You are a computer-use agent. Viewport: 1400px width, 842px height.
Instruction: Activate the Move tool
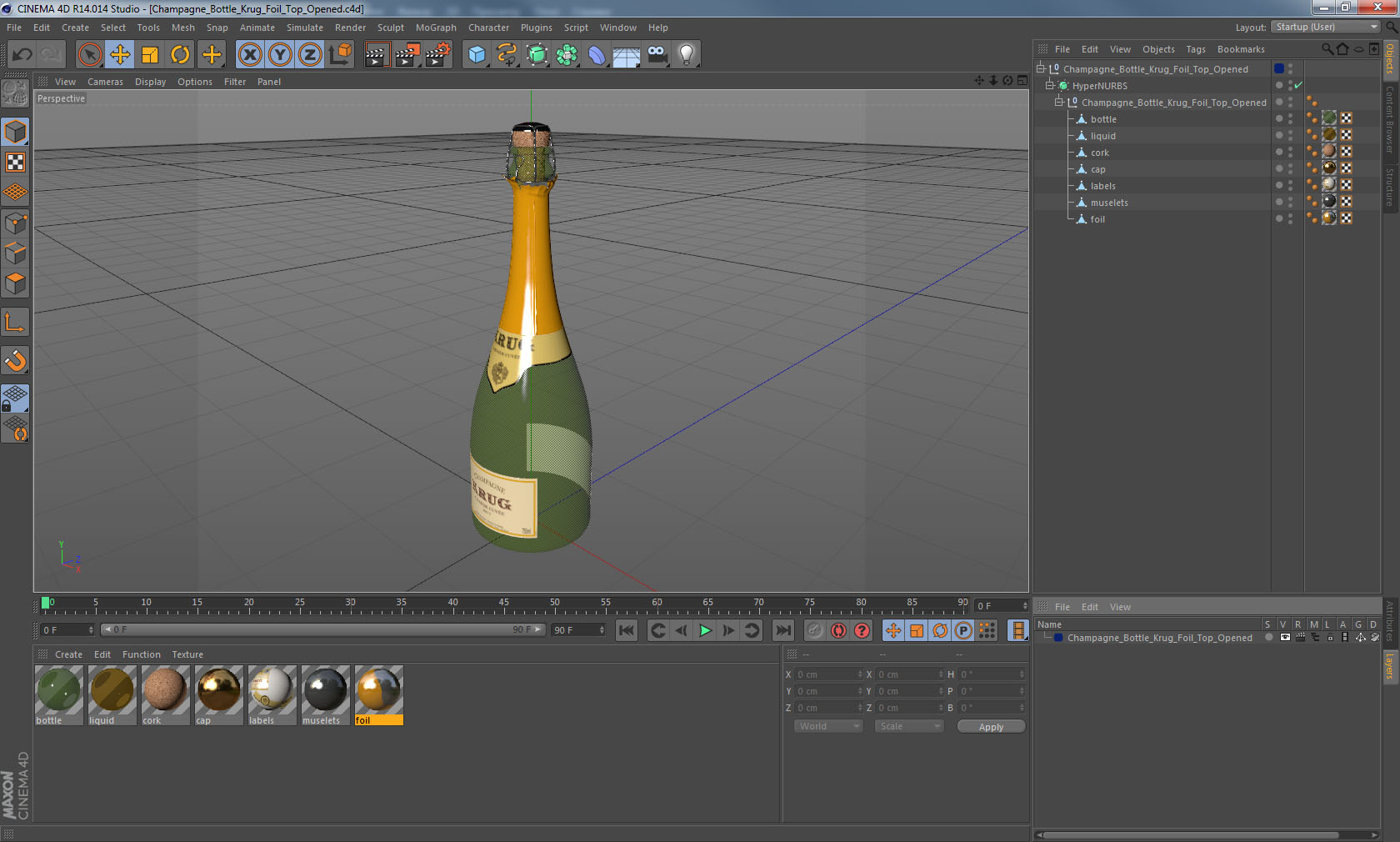pos(120,55)
